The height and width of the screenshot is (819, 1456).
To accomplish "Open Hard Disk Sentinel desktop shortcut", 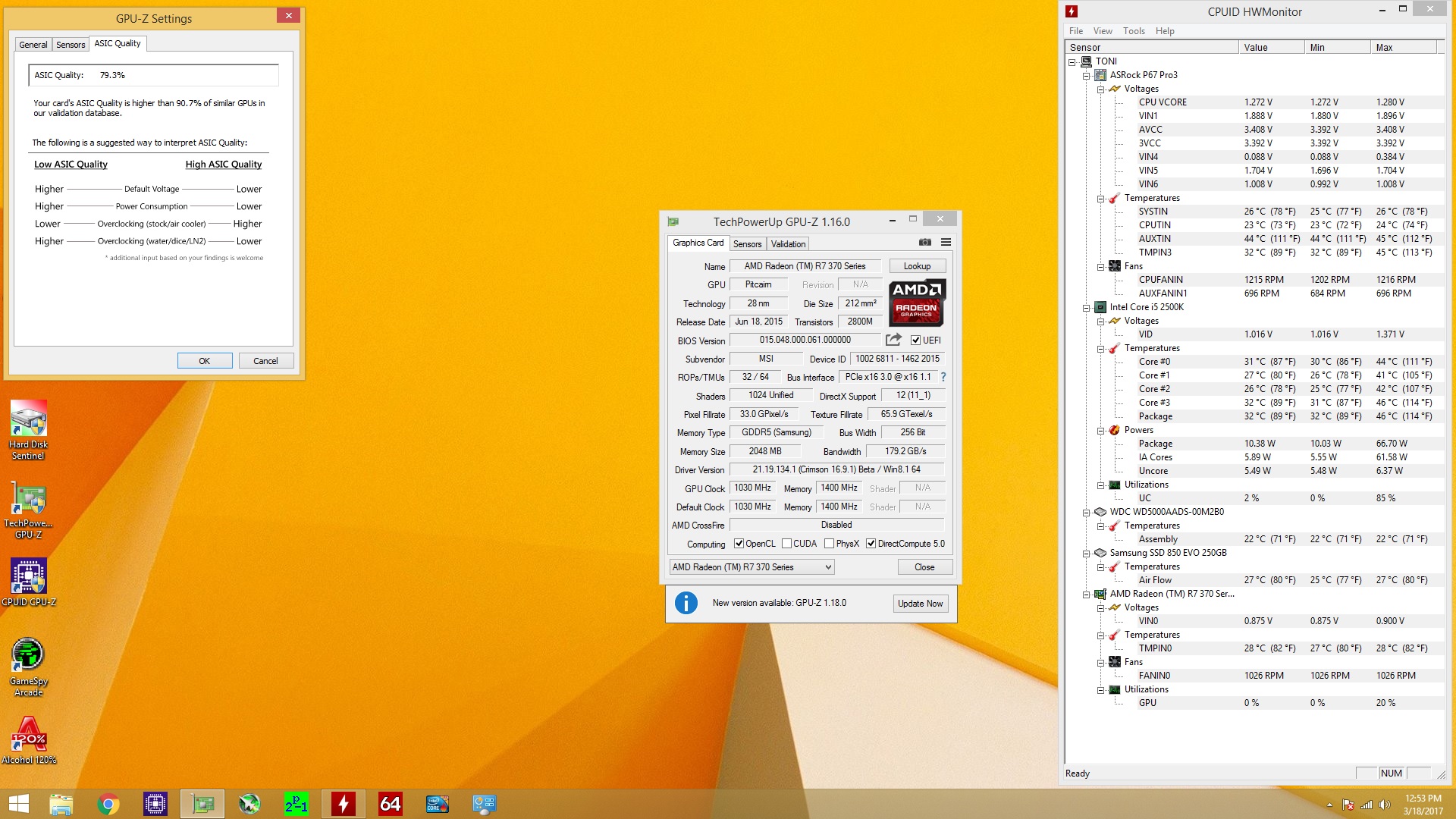I will coord(28,430).
